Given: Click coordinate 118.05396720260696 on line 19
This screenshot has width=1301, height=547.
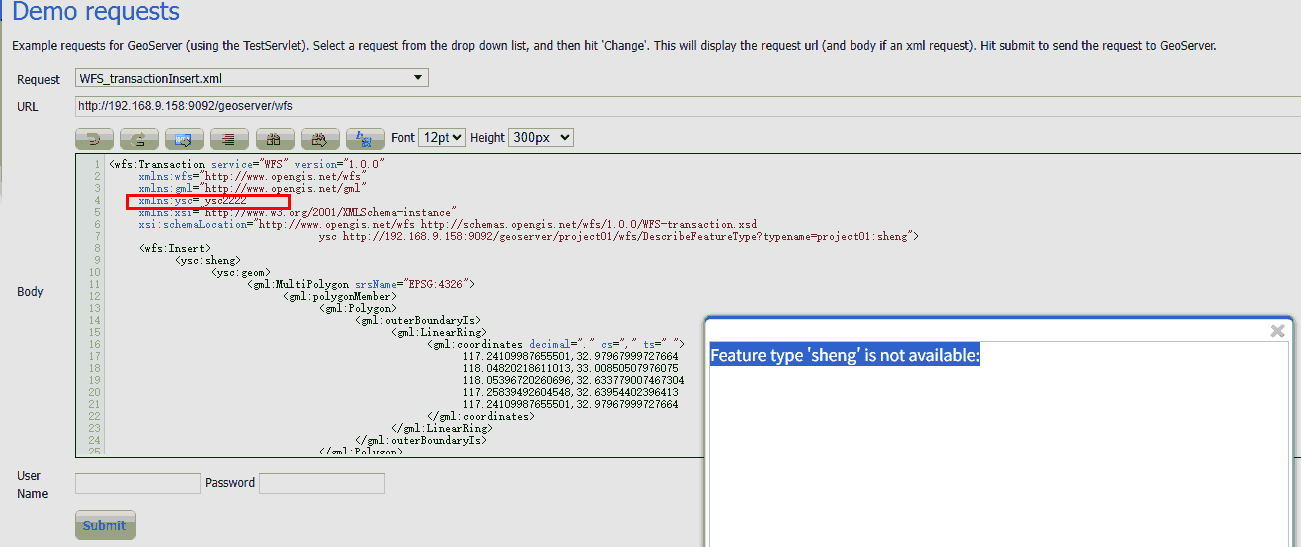Looking at the screenshot, I should point(514,381).
